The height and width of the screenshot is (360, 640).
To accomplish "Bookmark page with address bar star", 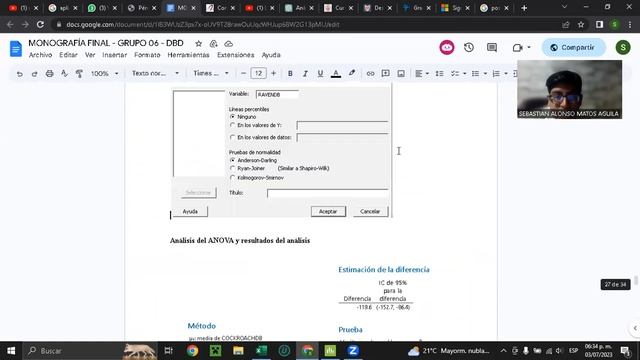I will point(581,24).
